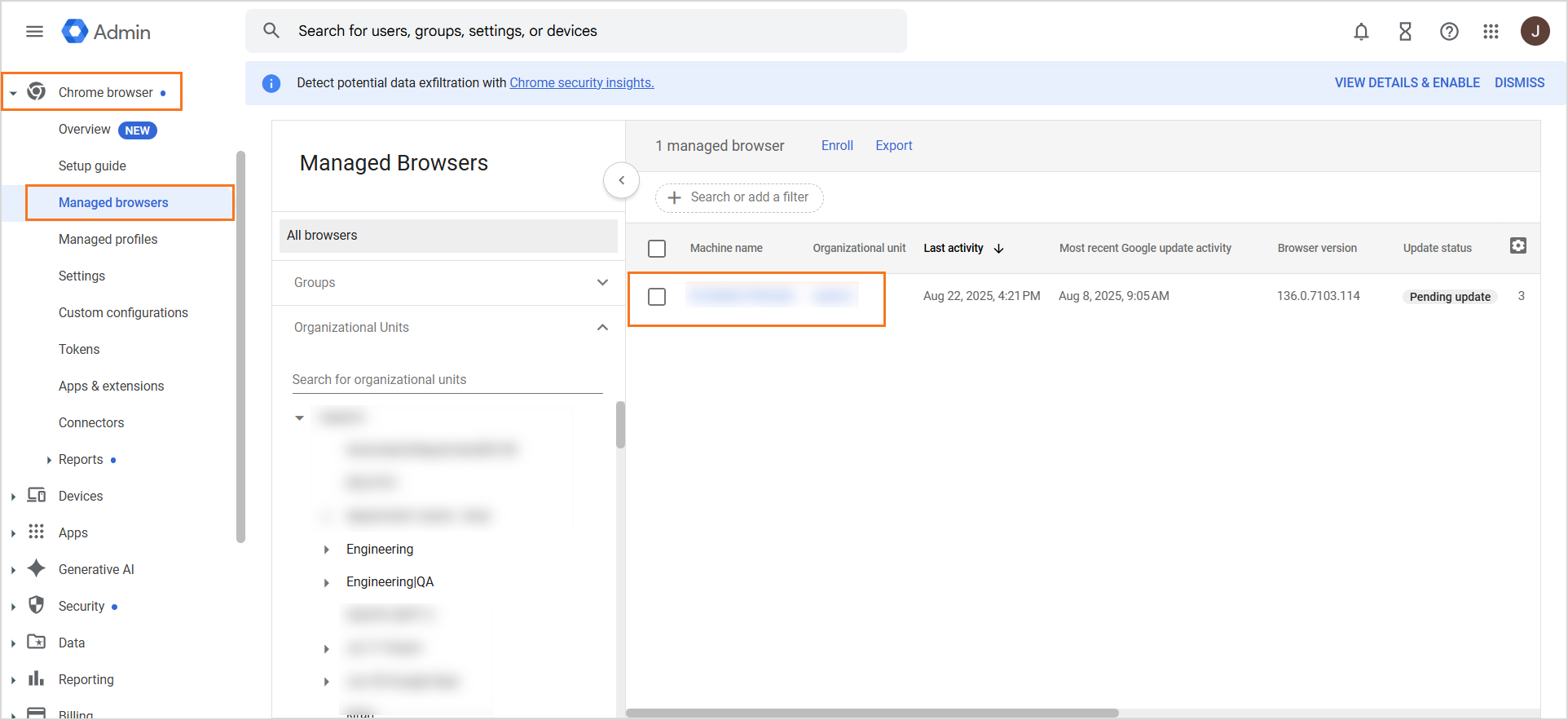The image size is (1568, 720).
Task: Sort by Machine name column
Action: 726,248
